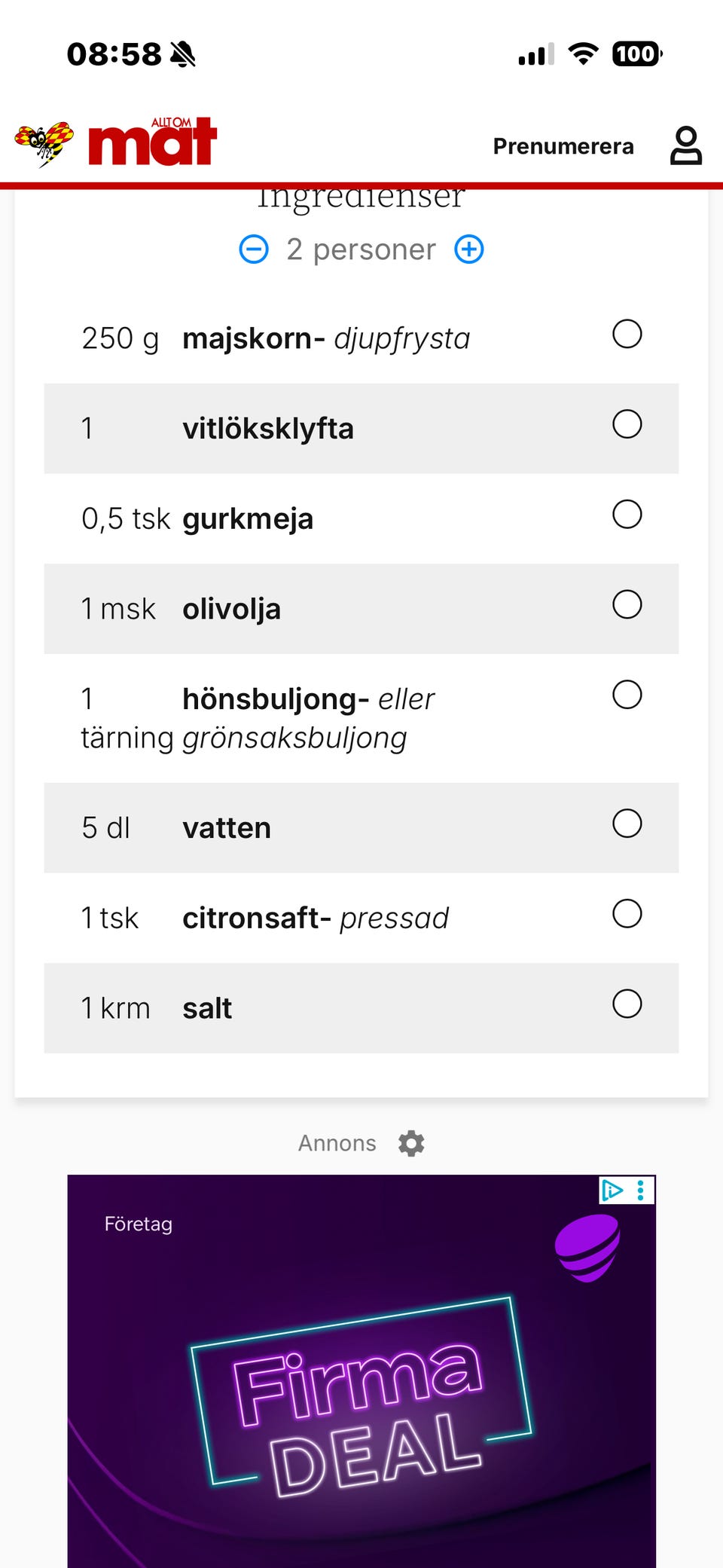Tick the olivolja ingredient circle
723x1568 pixels.
pyautogui.click(x=627, y=604)
